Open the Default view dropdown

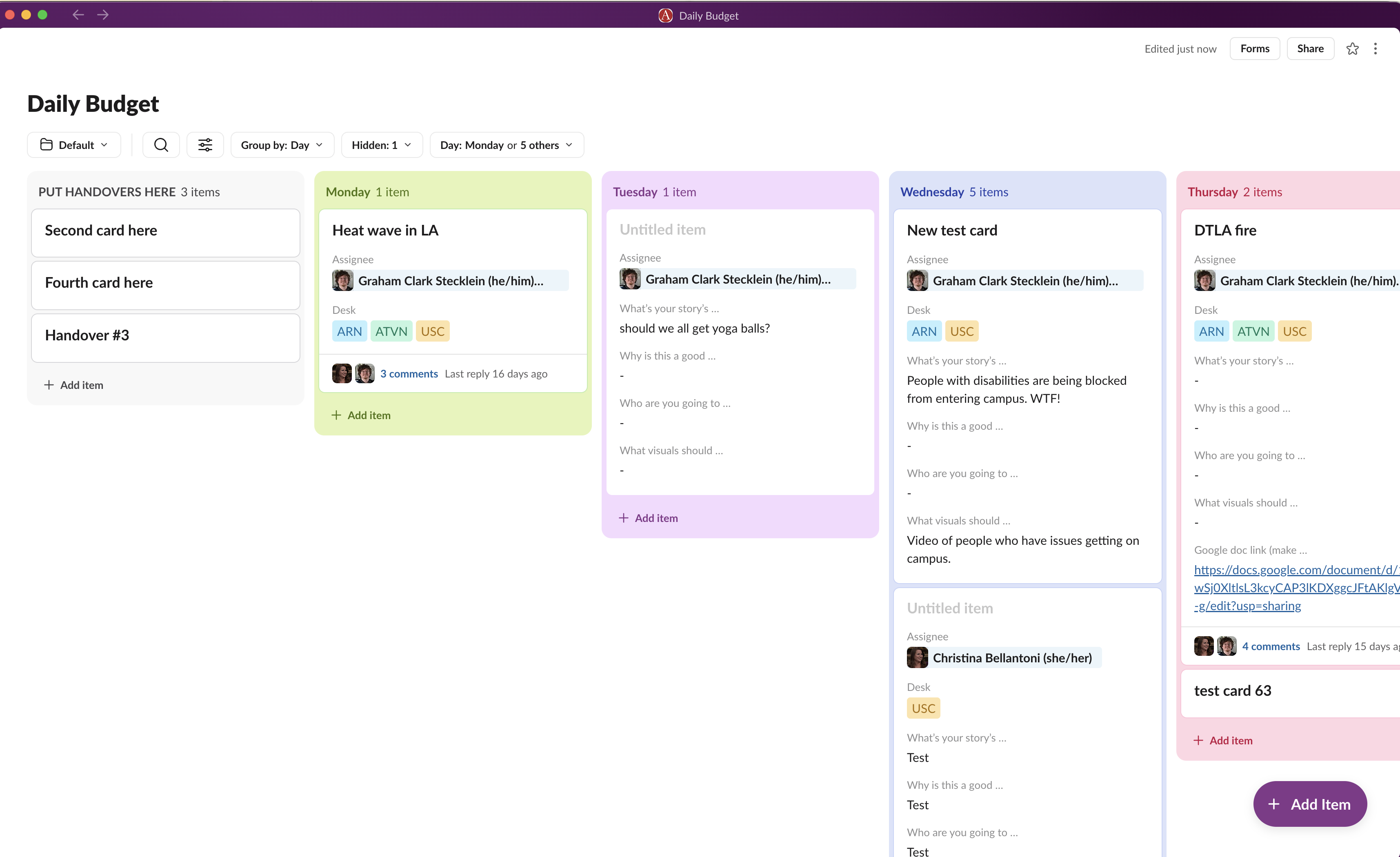(x=74, y=145)
